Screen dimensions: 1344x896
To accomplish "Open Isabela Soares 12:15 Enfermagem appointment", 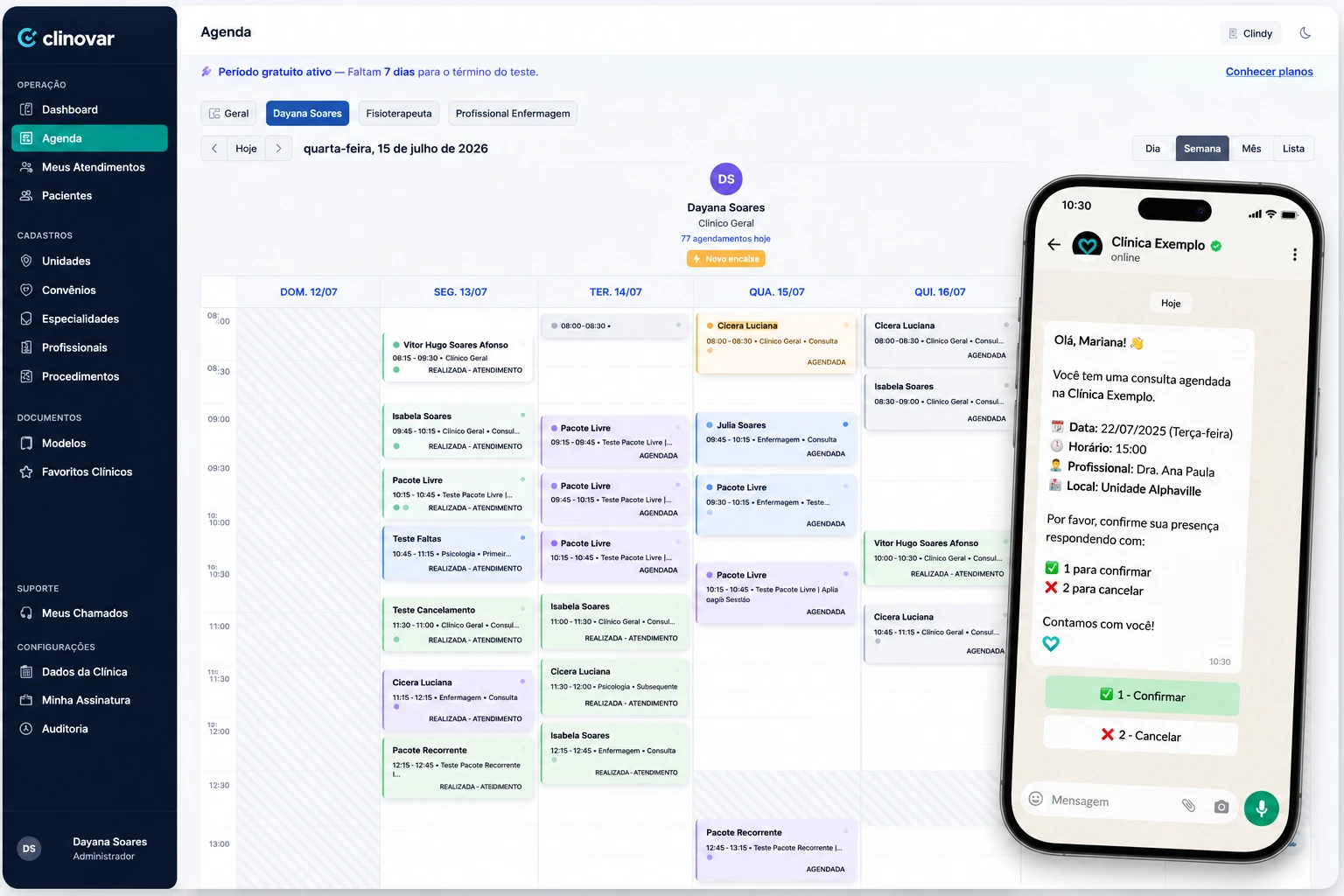I will (615, 753).
